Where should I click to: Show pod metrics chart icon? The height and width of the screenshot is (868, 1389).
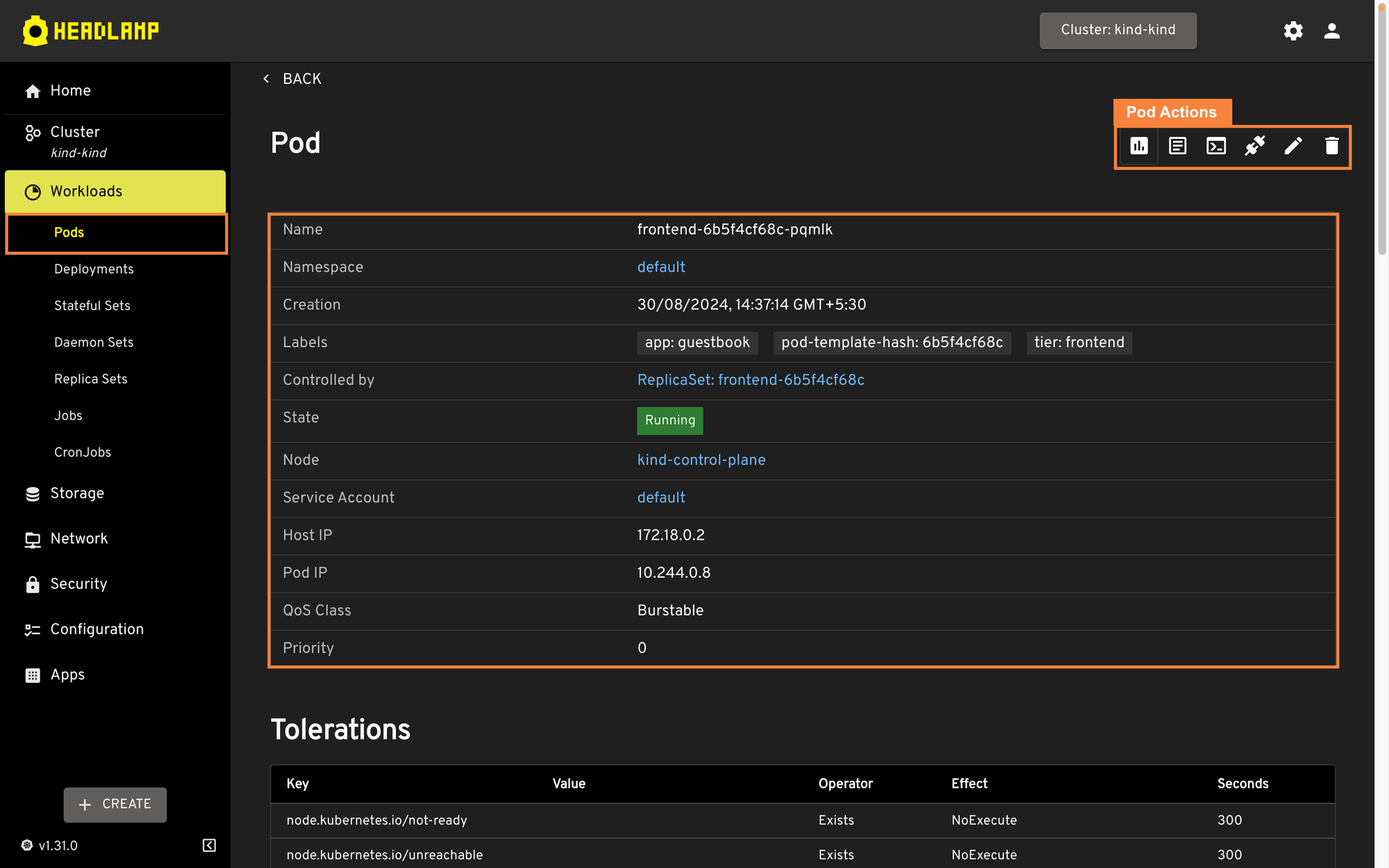(1139, 146)
